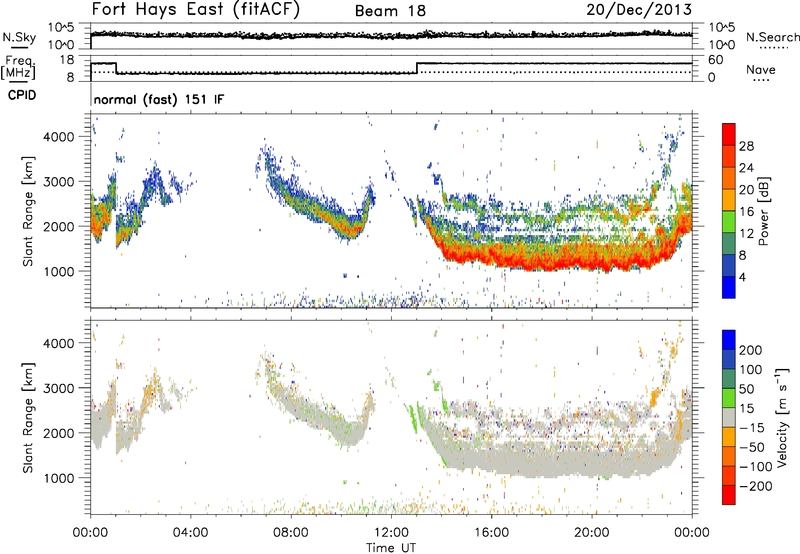800x554 pixels.
Task: Click the -15 label on velocity colorbar
Action: pyautogui.click(x=752, y=428)
